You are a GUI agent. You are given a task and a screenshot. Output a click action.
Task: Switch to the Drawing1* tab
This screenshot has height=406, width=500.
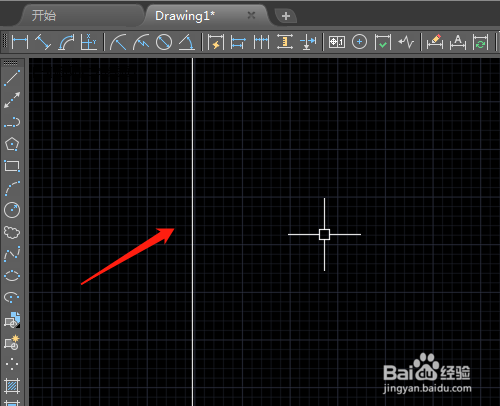(185, 16)
